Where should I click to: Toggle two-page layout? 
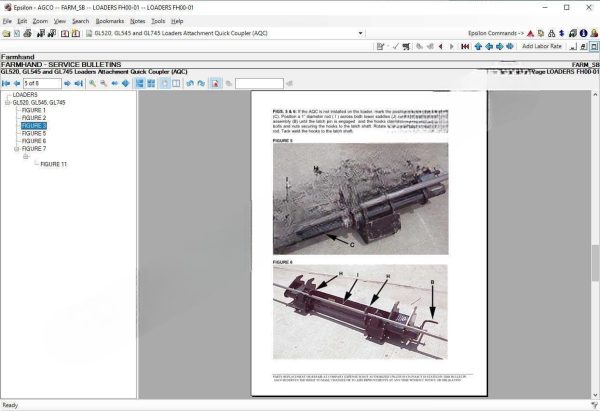[x=176, y=83]
